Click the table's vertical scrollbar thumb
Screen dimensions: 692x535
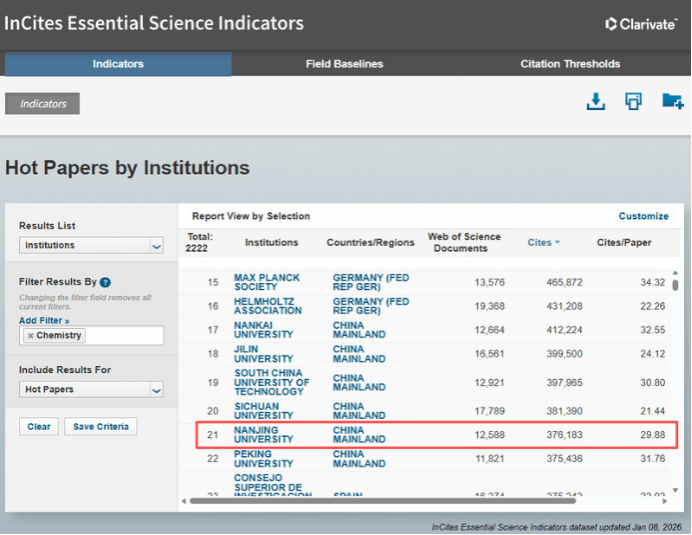675,286
